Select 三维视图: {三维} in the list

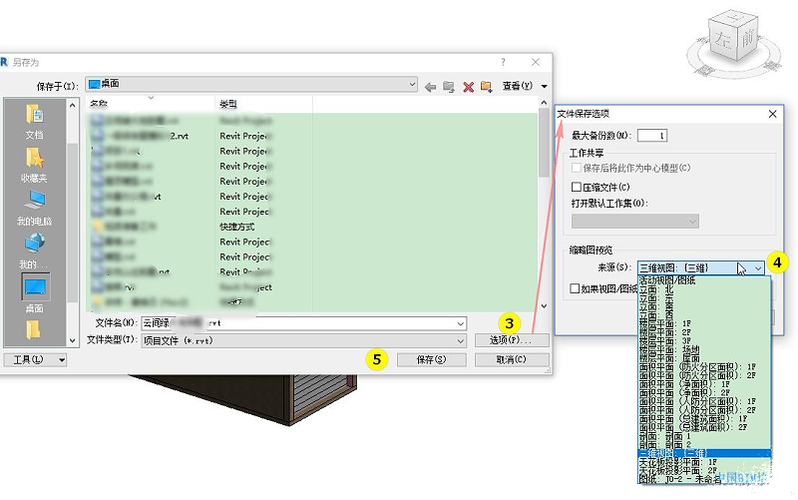point(704,453)
